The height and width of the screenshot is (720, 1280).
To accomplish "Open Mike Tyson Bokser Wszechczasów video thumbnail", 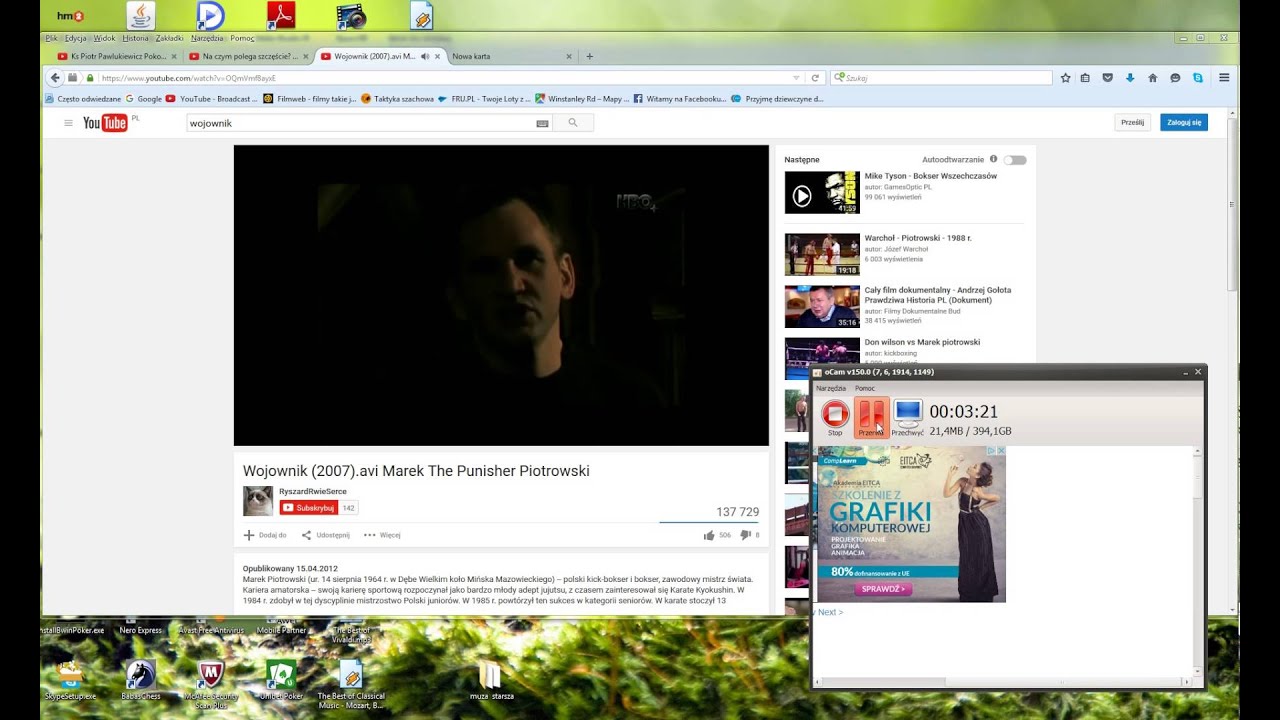I will tap(822, 192).
